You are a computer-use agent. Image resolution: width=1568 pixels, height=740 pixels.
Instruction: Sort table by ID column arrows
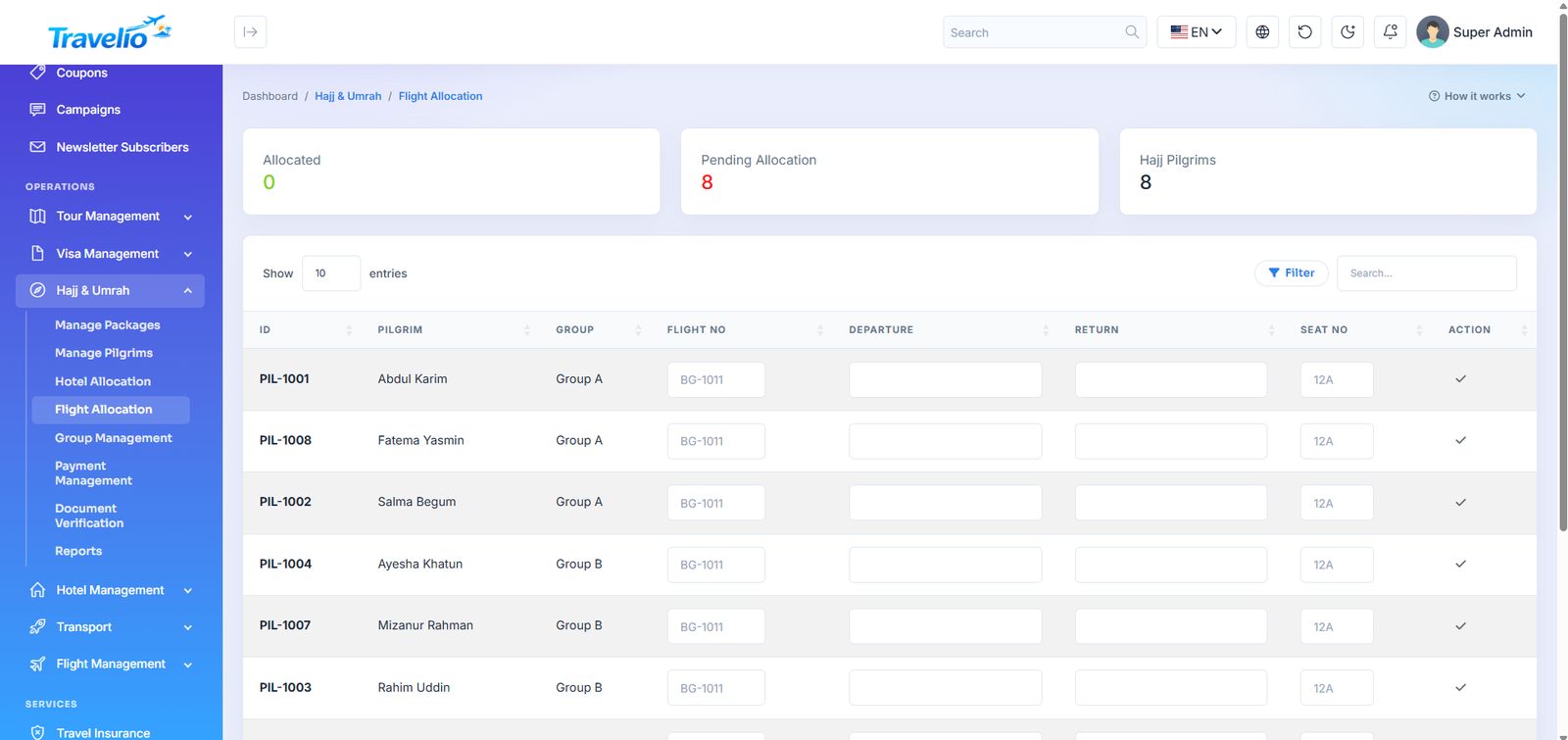(349, 330)
